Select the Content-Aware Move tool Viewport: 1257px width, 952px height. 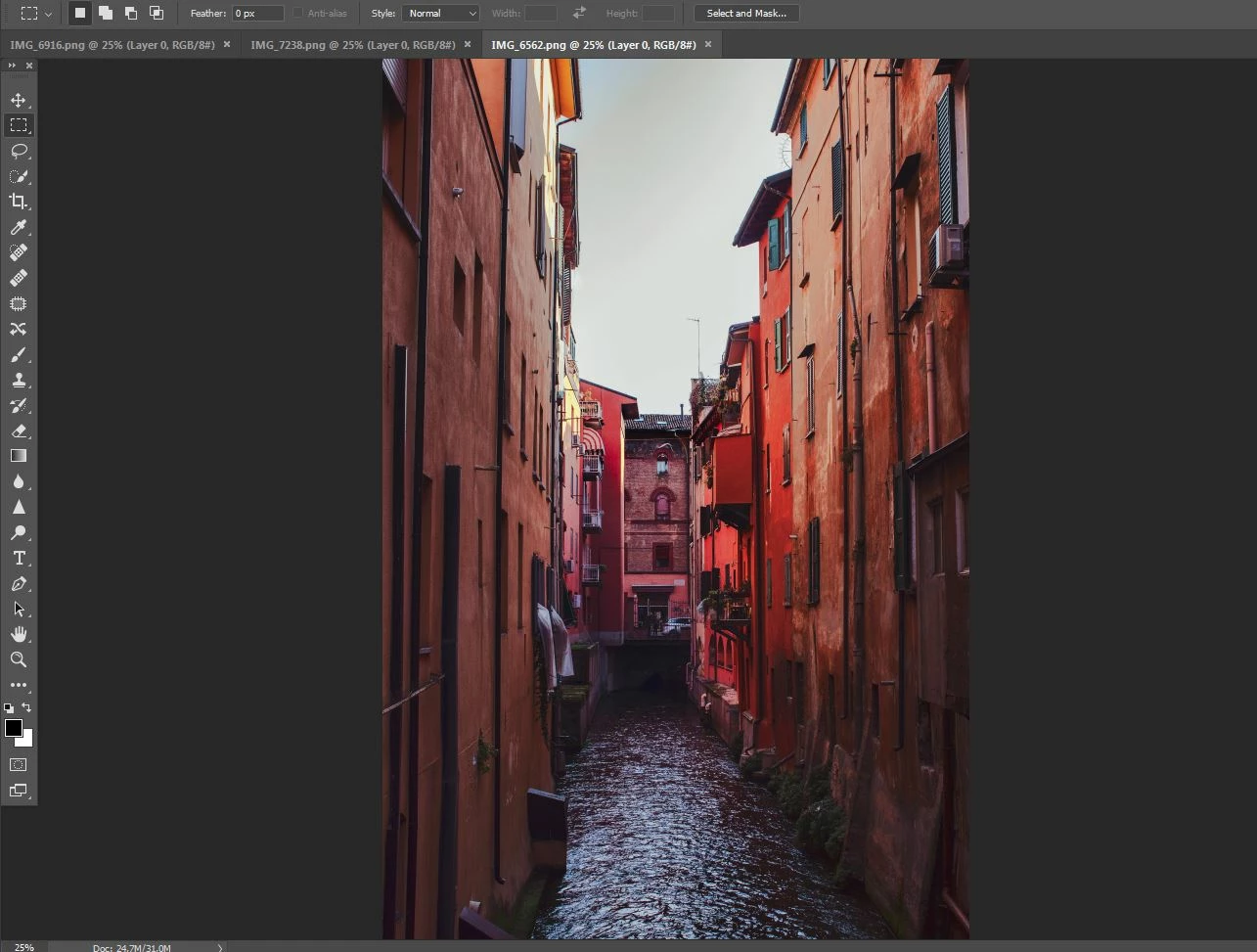pos(19,329)
